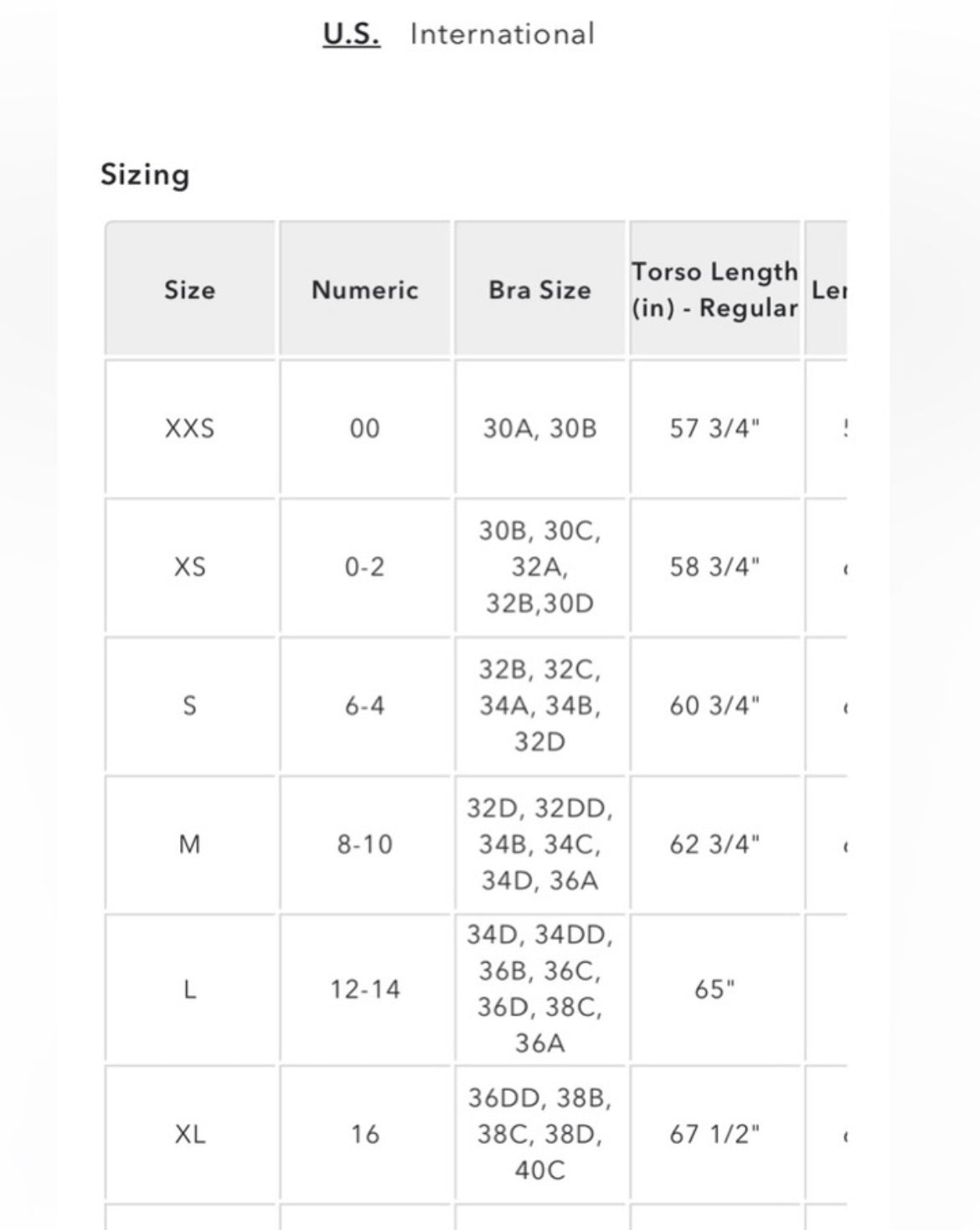The width and height of the screenshot is (980, 1230).
Task: Select the XXS size cell
Action: tap(190, 428)
